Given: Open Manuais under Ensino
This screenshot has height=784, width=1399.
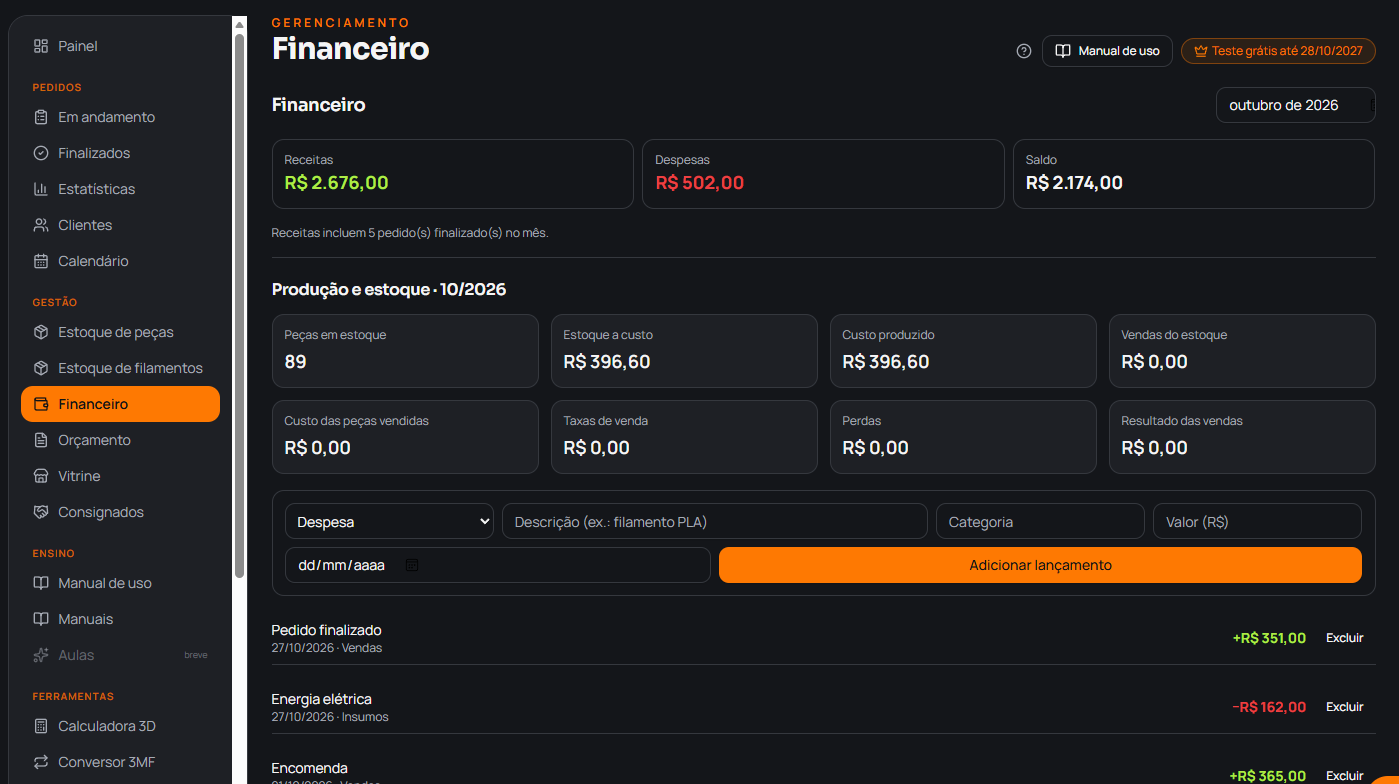Looking at the screenshot, I should point(120,619).
